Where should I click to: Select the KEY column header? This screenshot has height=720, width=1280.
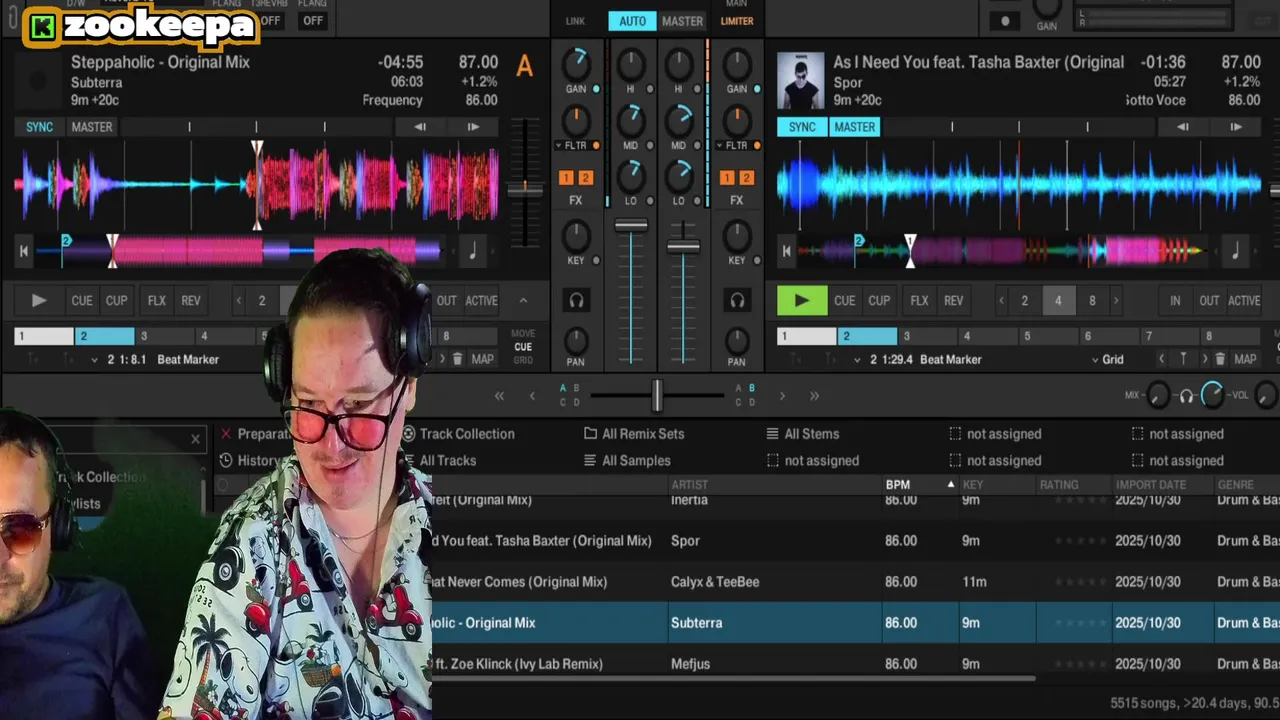tap(973, 485)
